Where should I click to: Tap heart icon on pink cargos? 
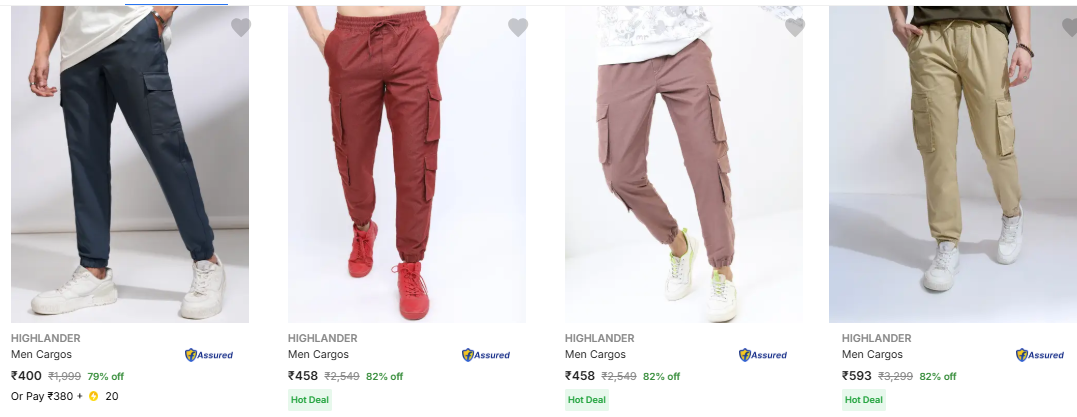click(795, 27)
